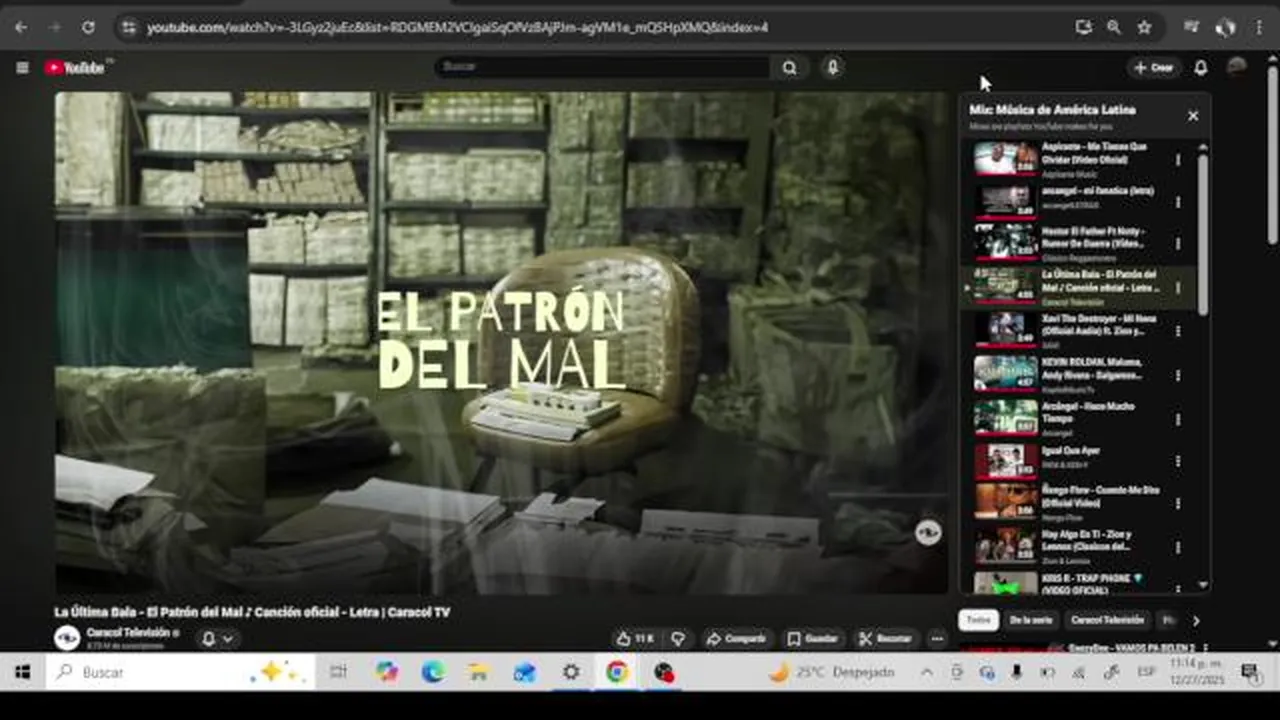Open the Chrome three-dot menu
Screen dimensions: 1280x720
[1259, 28]
